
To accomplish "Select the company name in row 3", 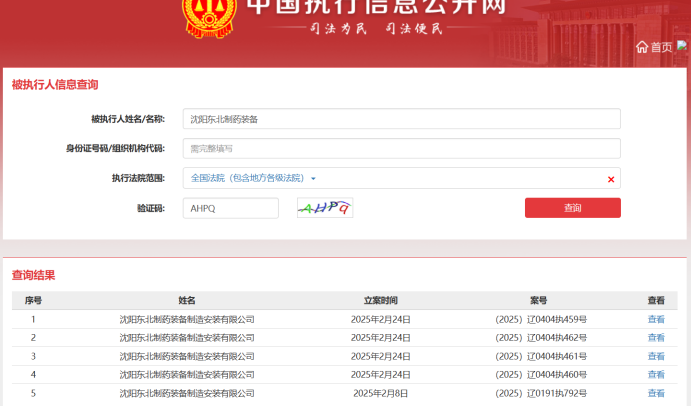I will (187, 356).
